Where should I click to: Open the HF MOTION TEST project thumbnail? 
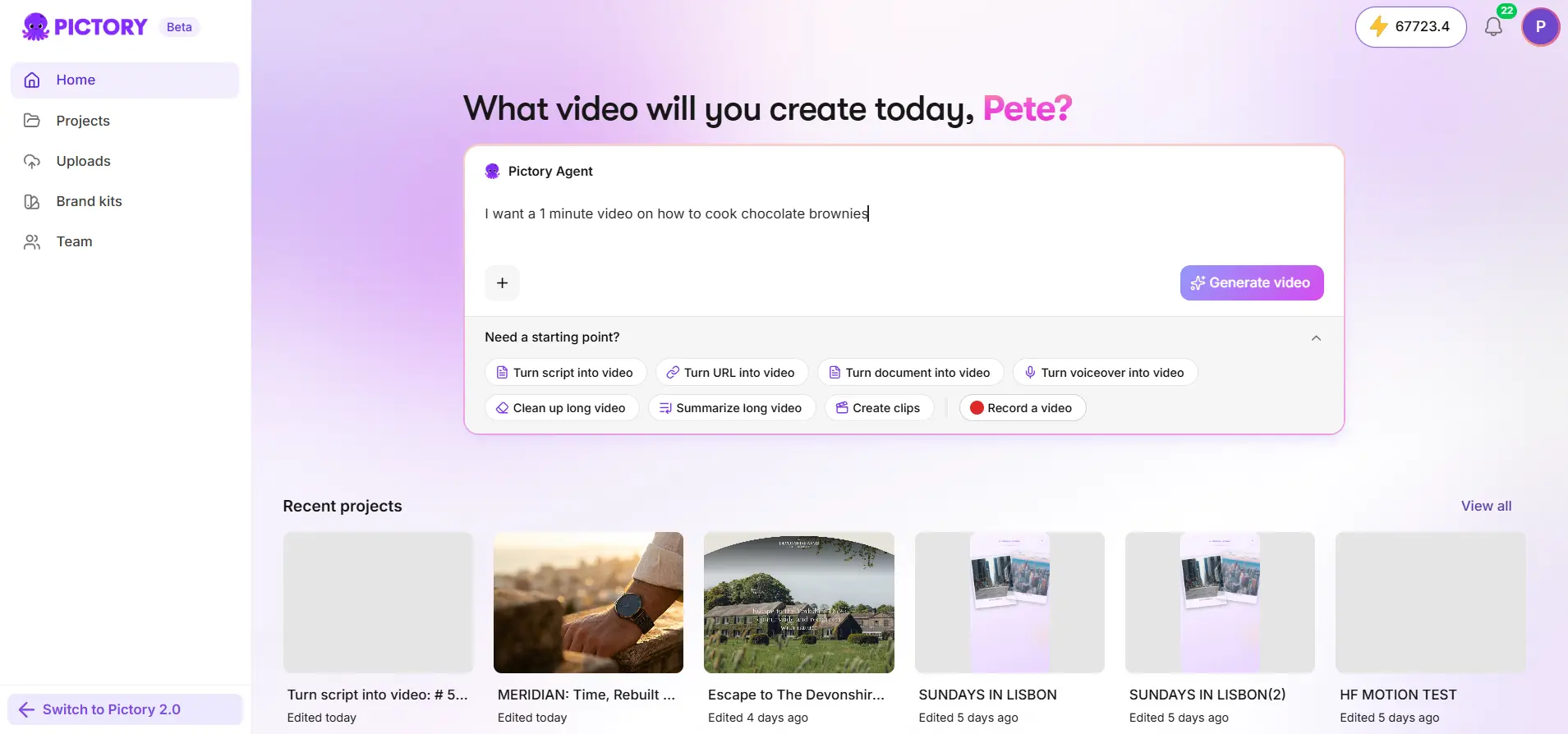tap(1431, 603)
